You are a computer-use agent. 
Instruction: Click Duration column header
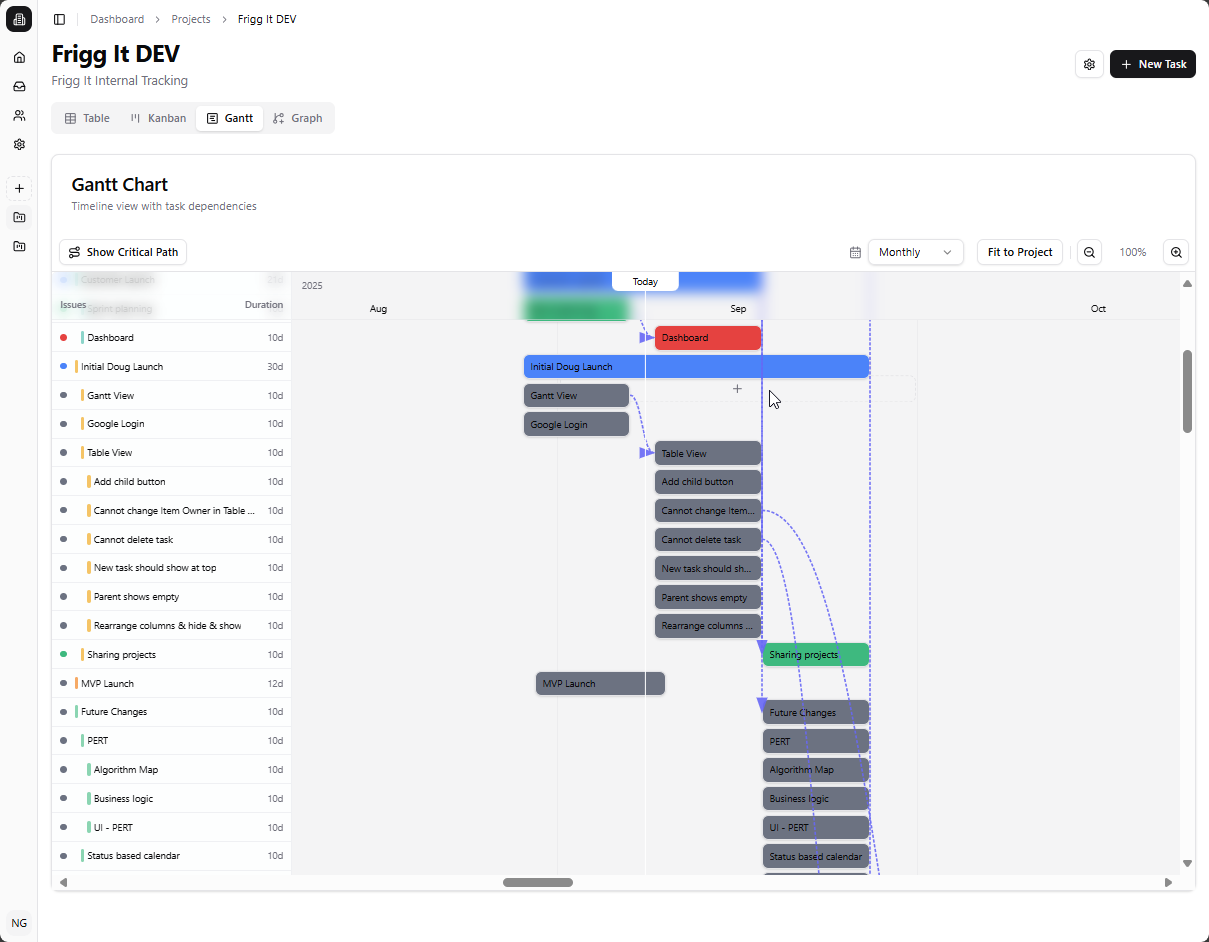264,305
